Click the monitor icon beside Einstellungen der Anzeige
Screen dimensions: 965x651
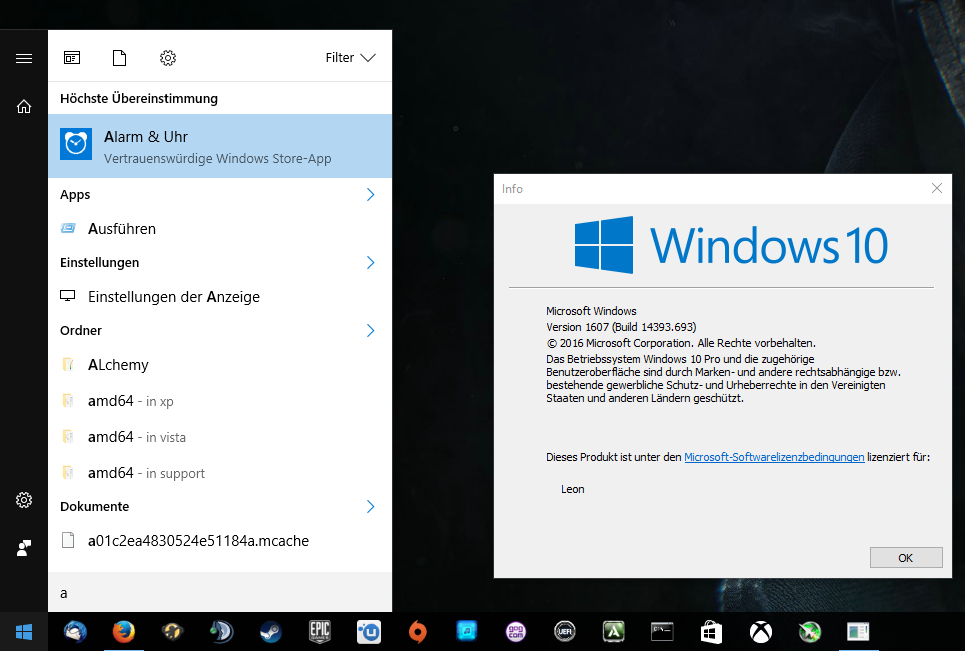tap(68, 296)
